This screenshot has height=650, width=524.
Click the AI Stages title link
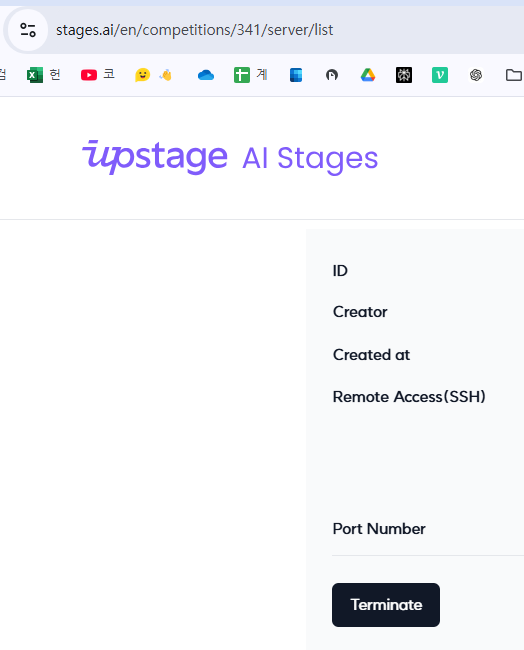coord(310,159)
